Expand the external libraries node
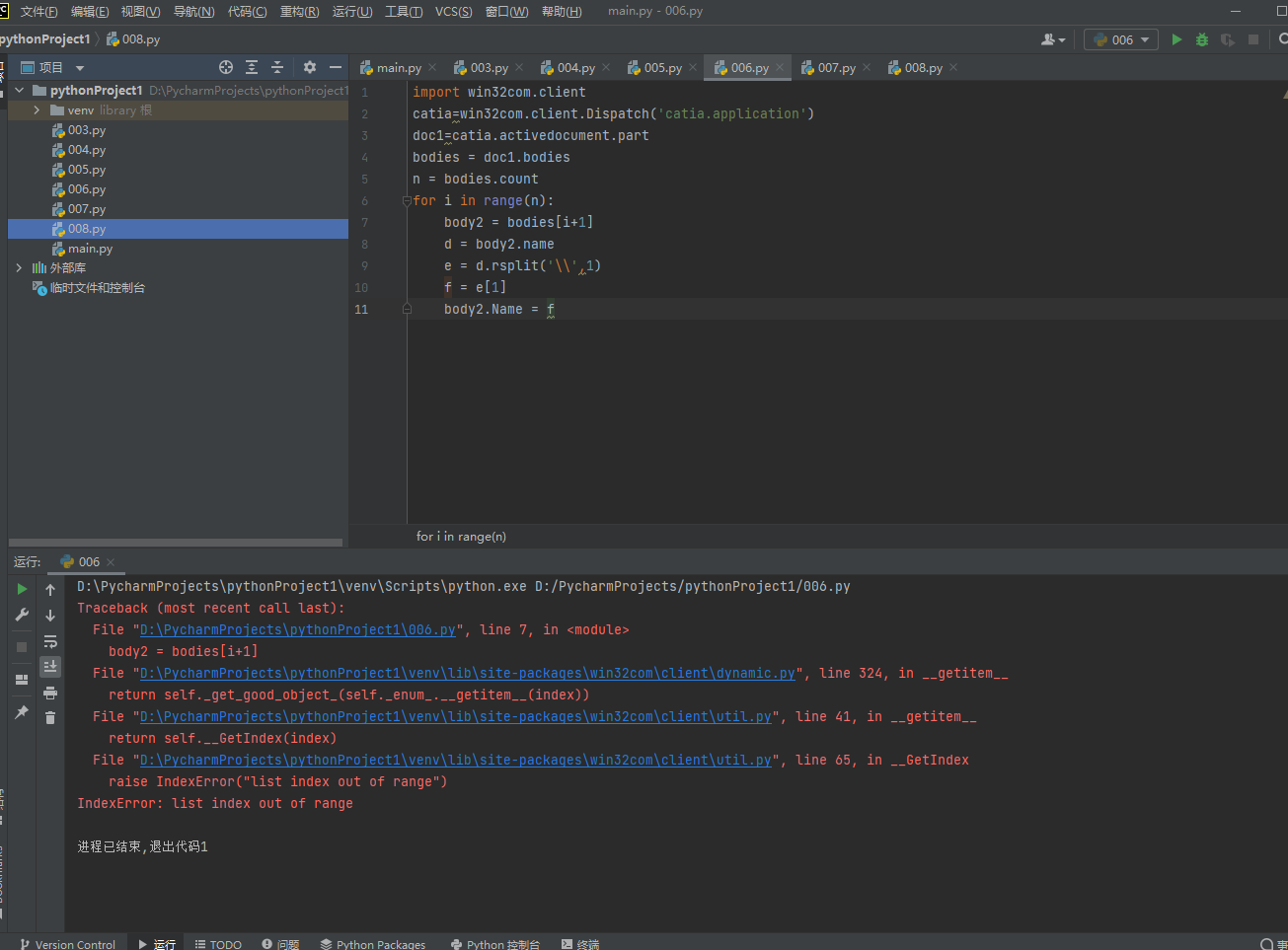 click(x=19, y=267)
